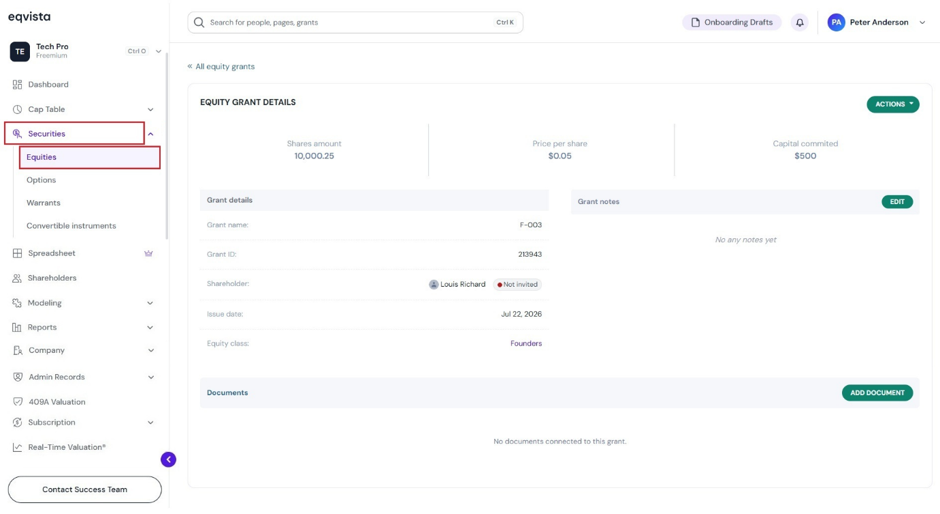
Task: Click the Company building icon
Action: point(17,350)
